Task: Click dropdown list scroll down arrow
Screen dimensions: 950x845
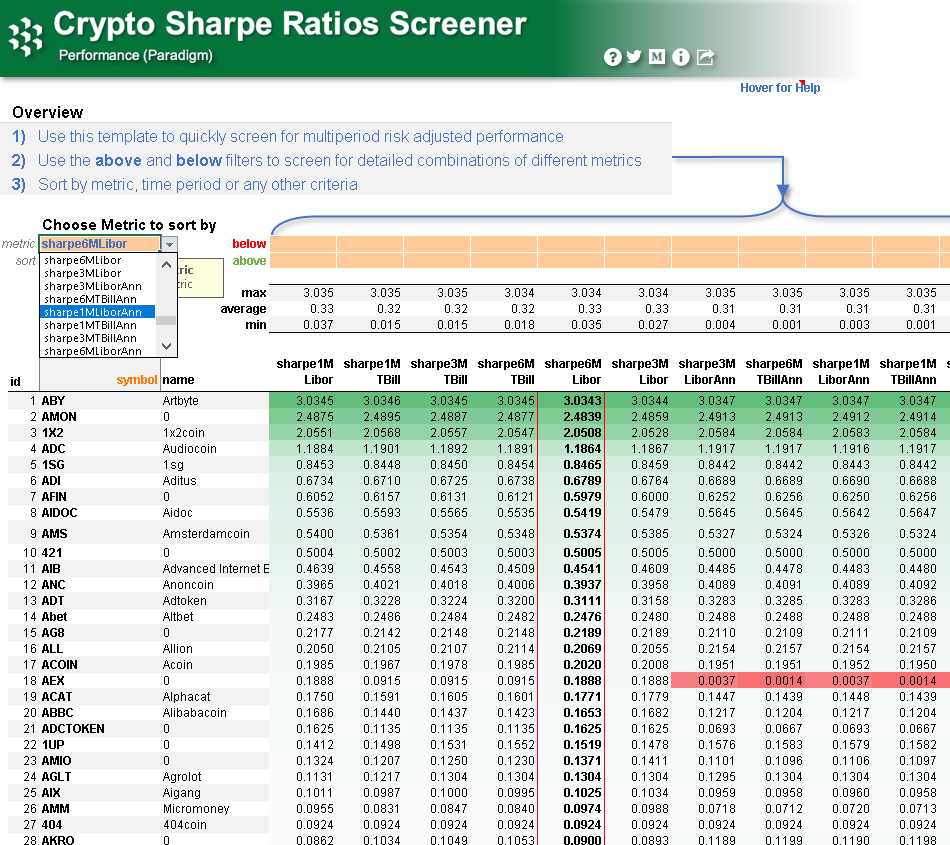Action: (167, 346)
